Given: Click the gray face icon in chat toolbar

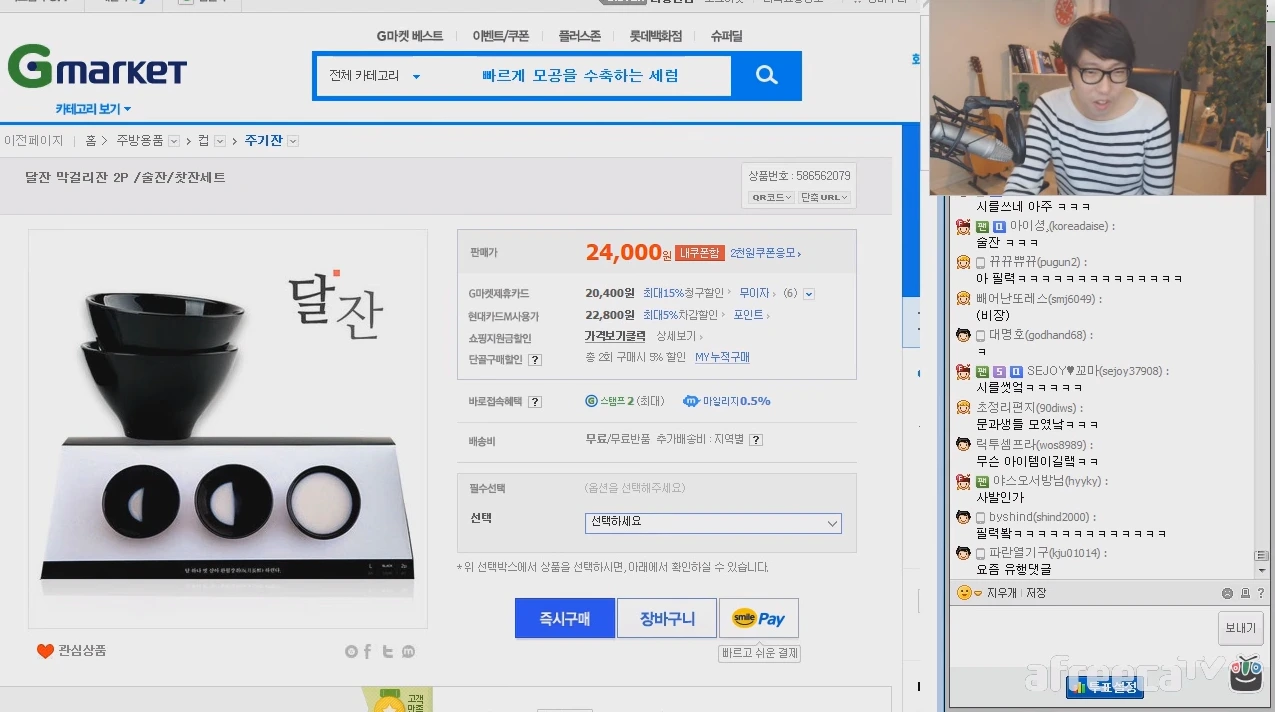Looking at the screenshot, I should (1227, 593).
